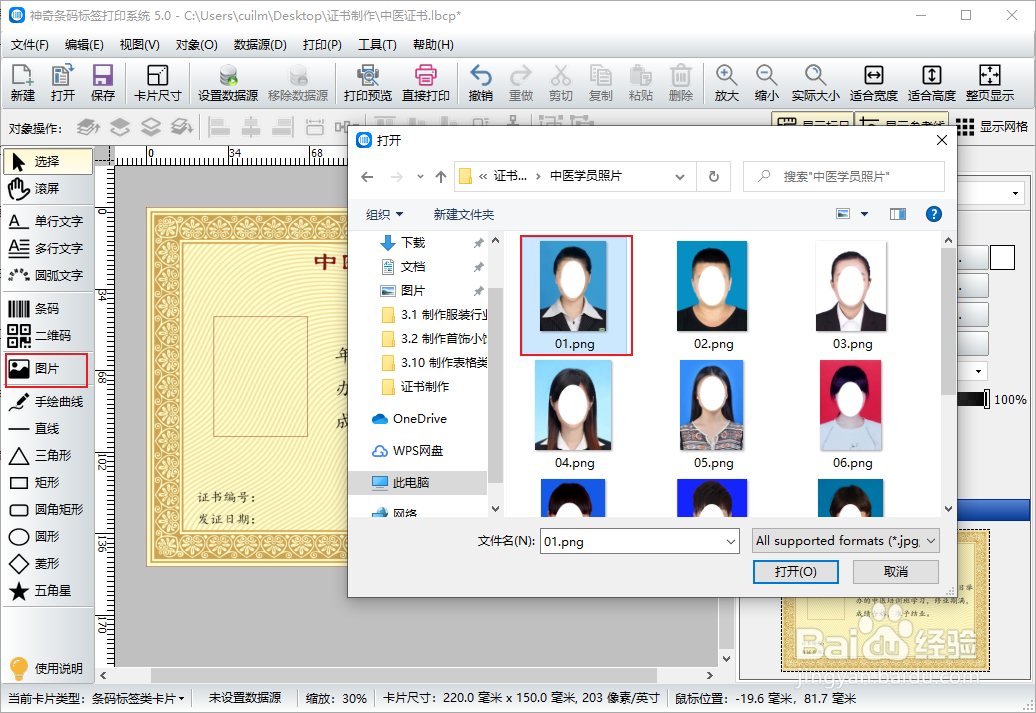The width and height of the screenshot is (1036, 713).
Task: Open the File (文件) menu
Action: [30, 45]
